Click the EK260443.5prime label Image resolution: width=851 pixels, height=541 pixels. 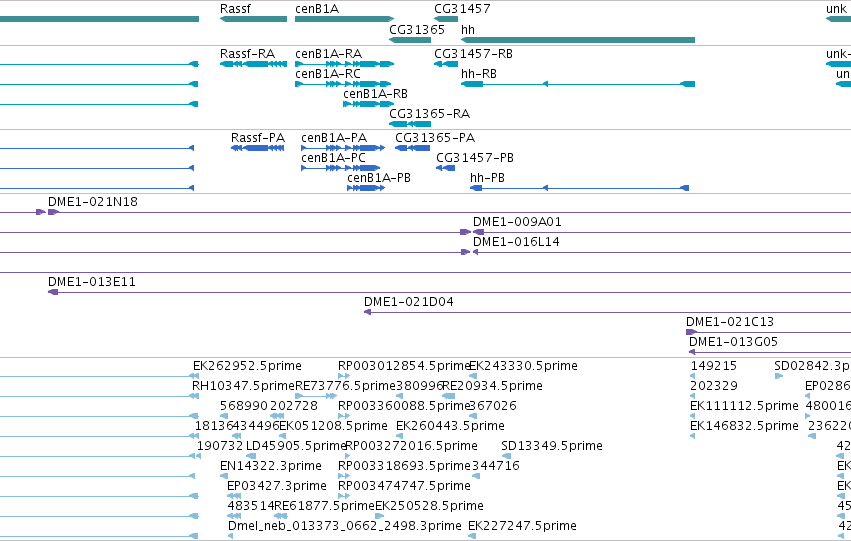[x=450, y=427]
